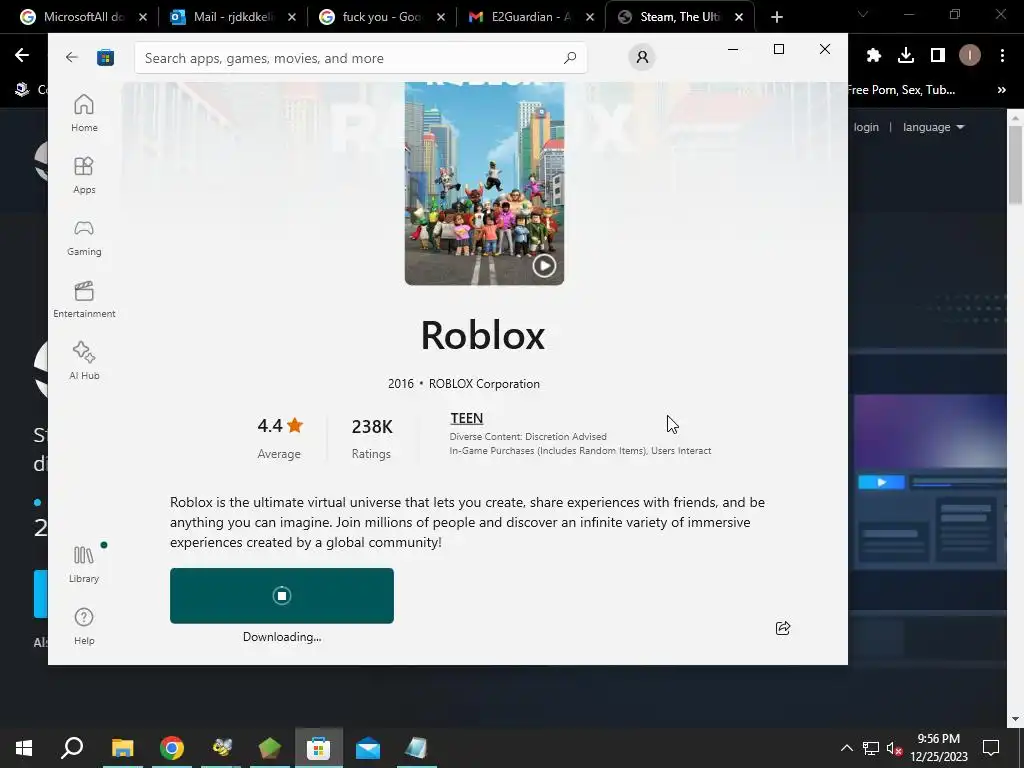The width and height of the screenshot is (1024, 768).
Task: Switch to the MicrosoftAll Chrome tab
Action: coord(83,17)
